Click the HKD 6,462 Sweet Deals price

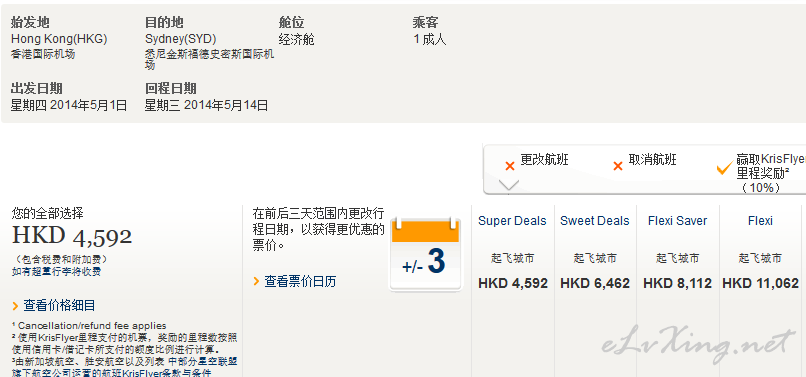(595, 283)
